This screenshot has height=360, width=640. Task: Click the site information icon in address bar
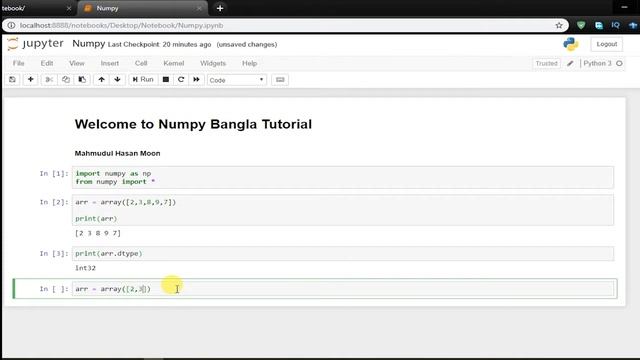11,25
